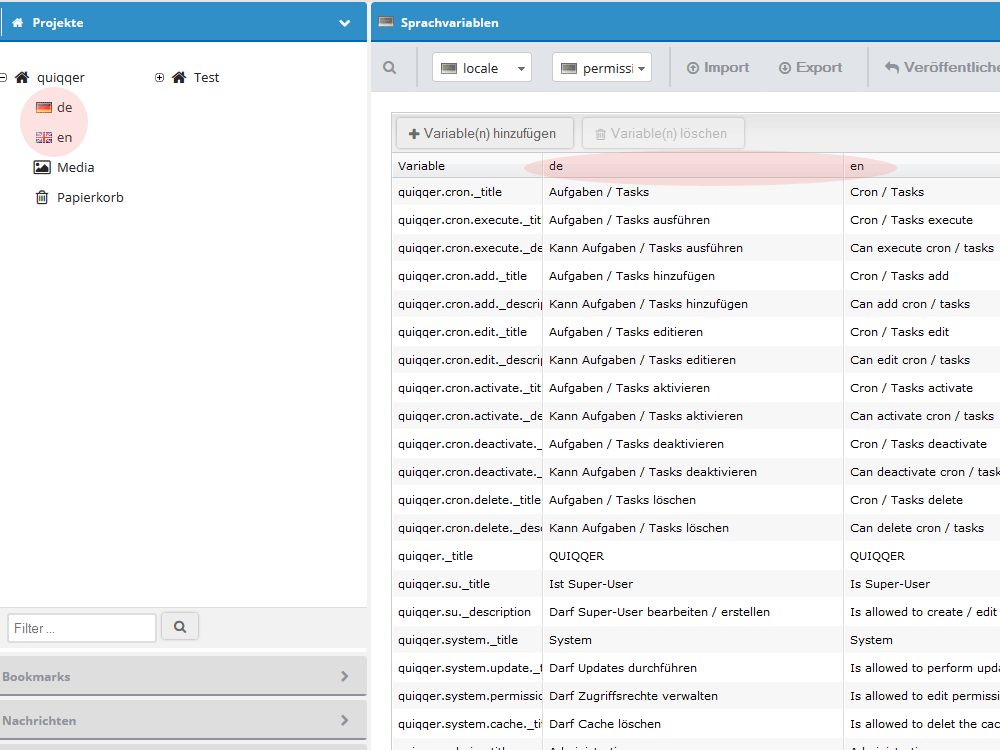Click the Export download icon
Viewport: 1000px width, 750px height.
tap(784, 68)
